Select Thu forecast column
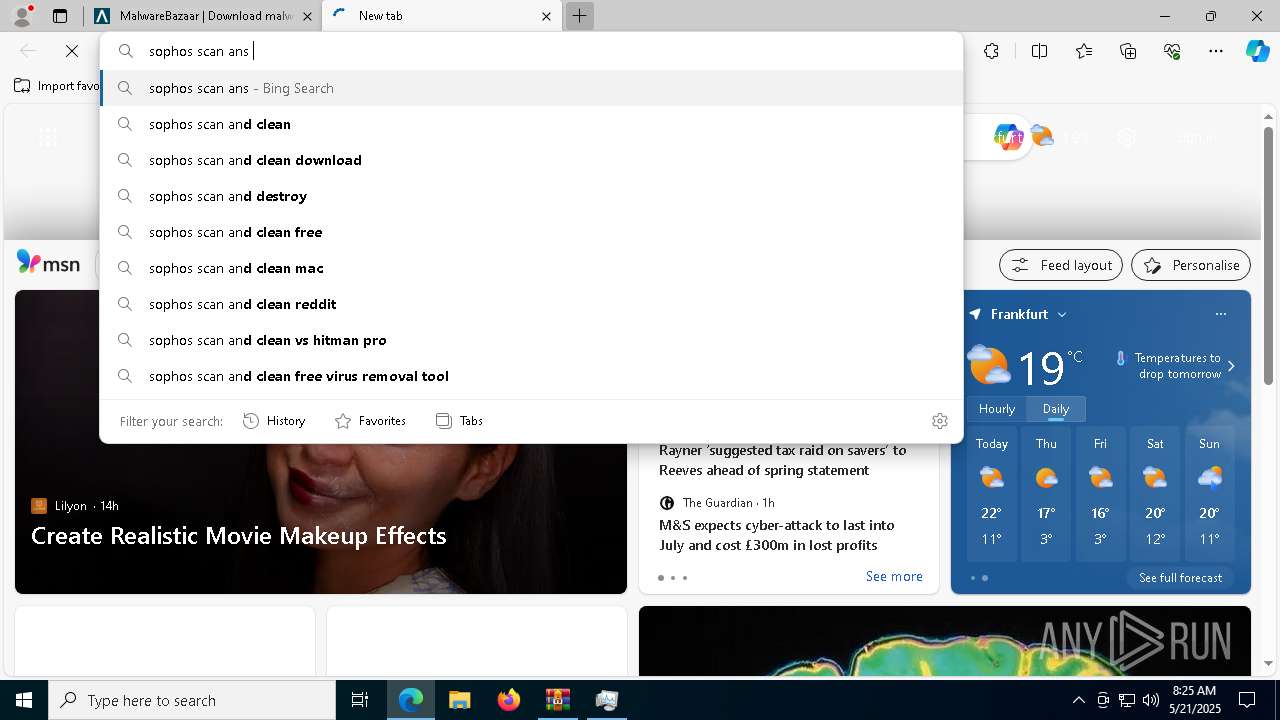Screen dimensions: 1280x720 click(1046, 495)
